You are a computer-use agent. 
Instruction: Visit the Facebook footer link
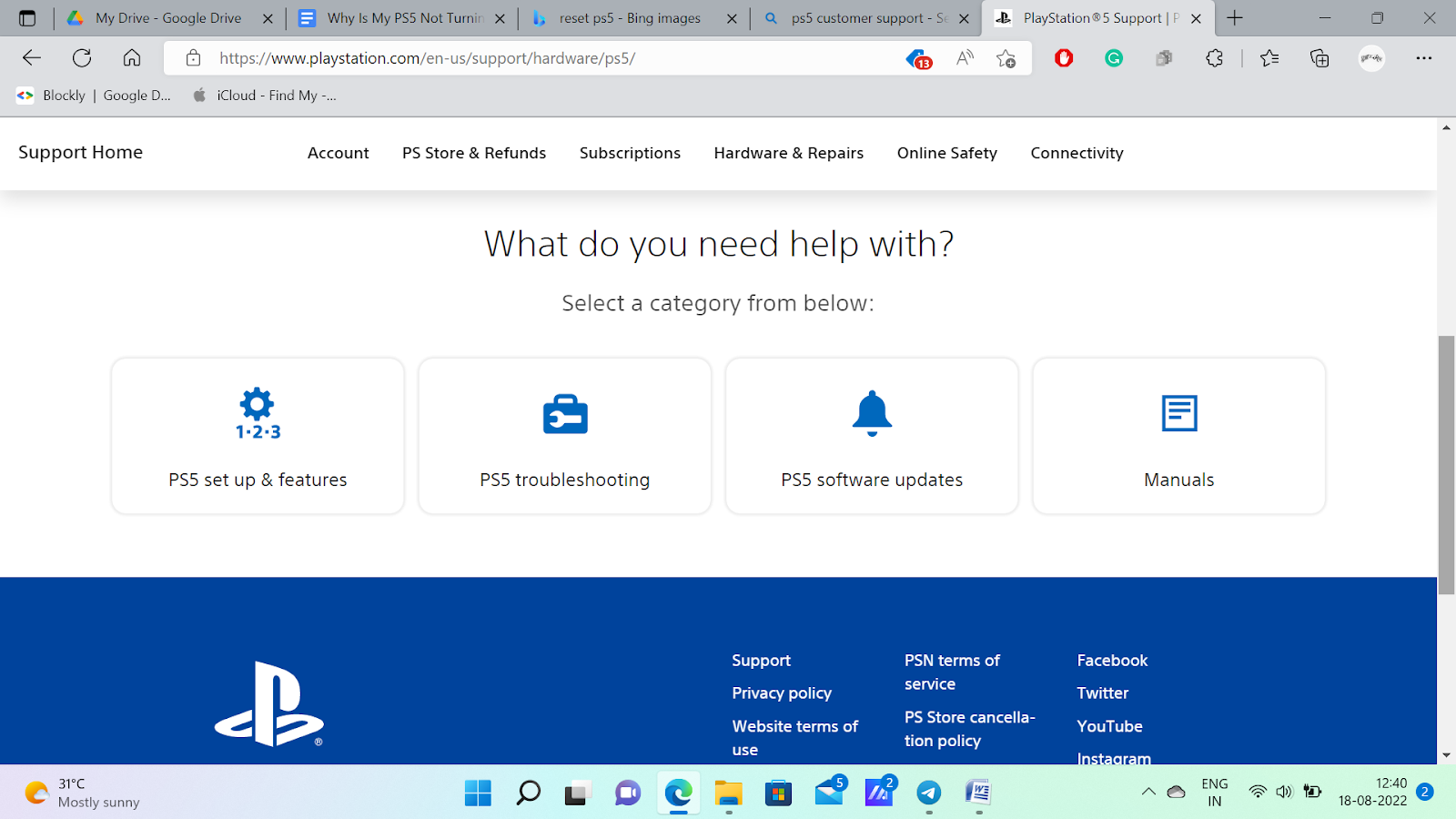1112,661
